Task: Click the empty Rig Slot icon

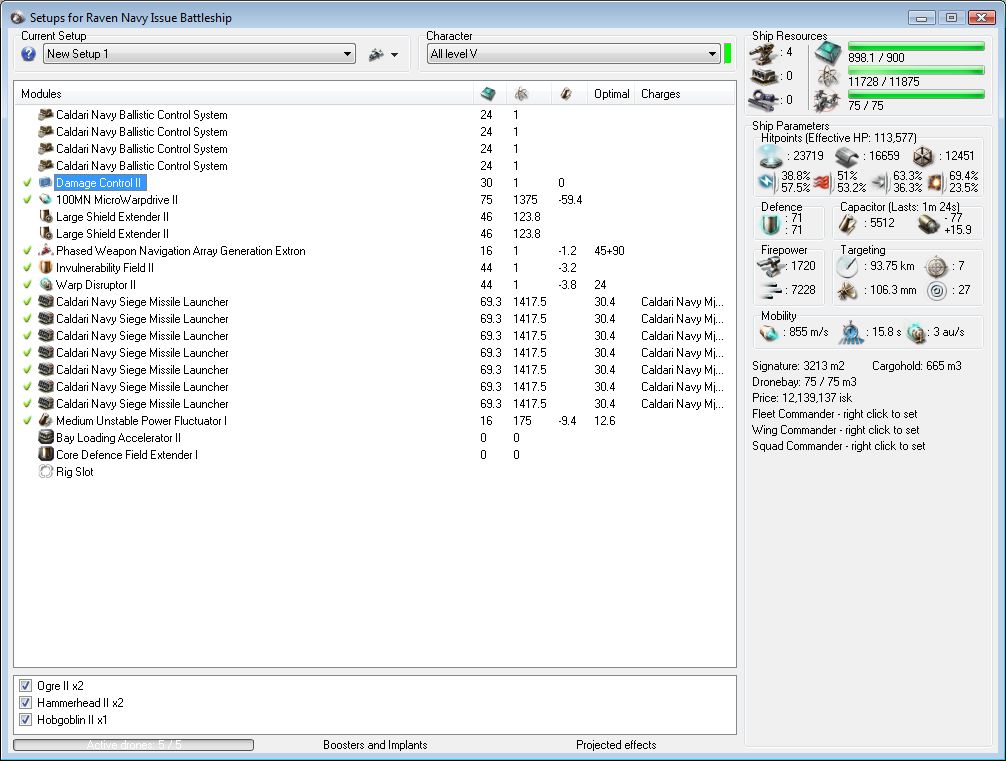Action: (45, 472)
